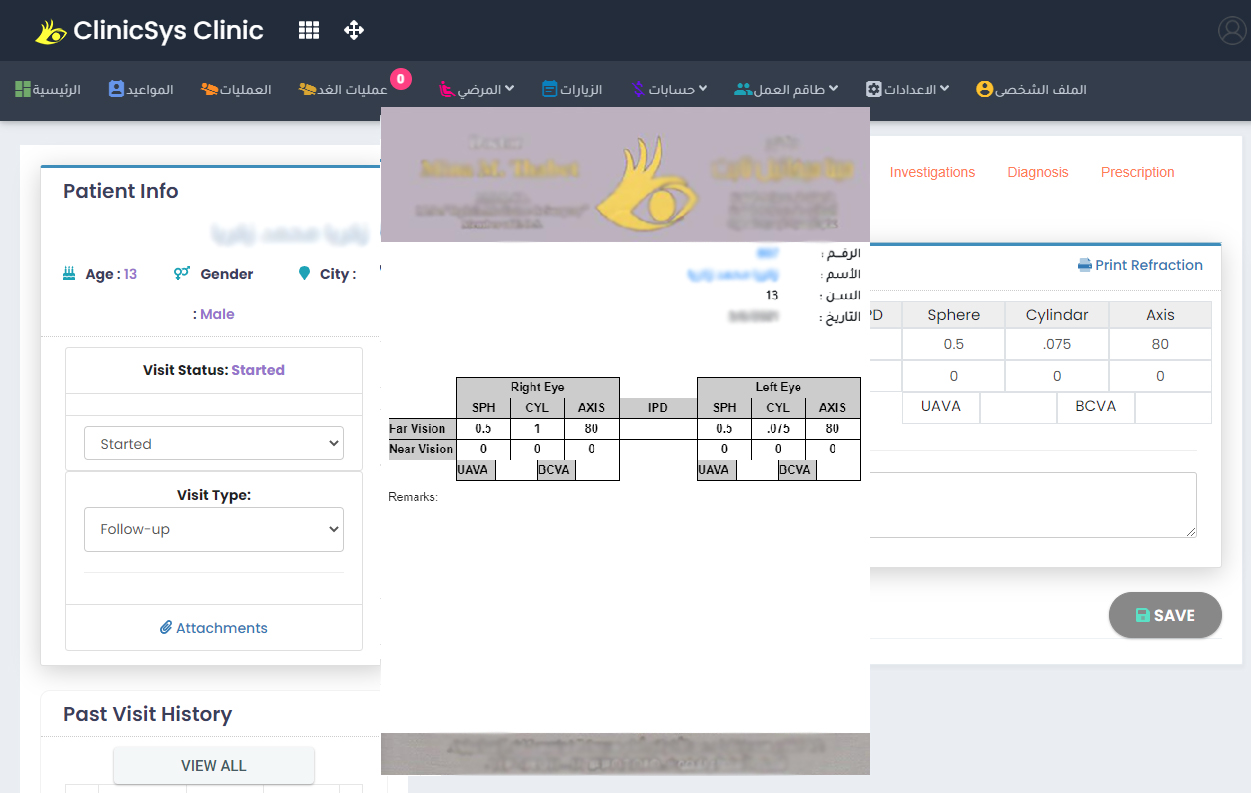
Task: Click the grid apps icon in header
Action: (309, 30)
